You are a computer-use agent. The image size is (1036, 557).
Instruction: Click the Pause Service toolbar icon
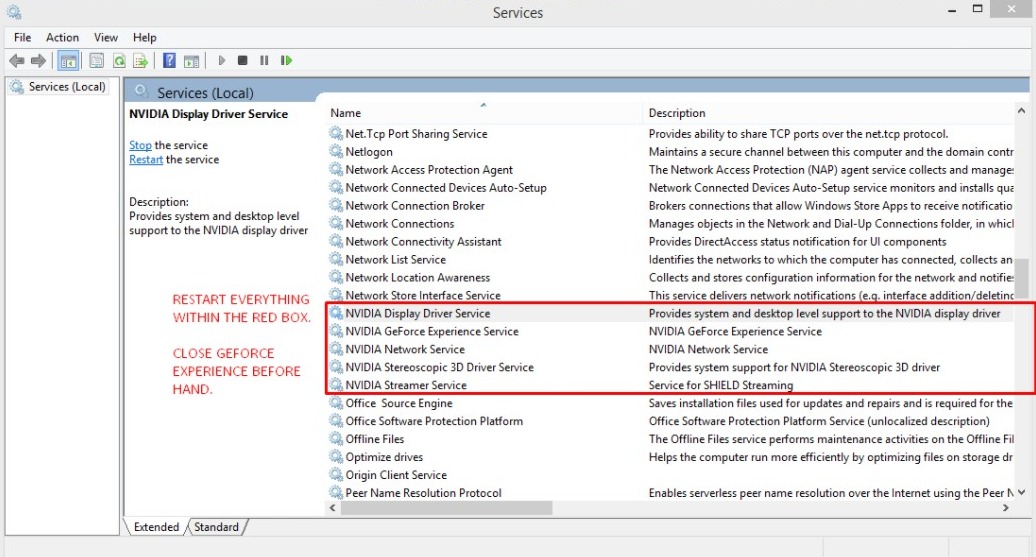[x=264, y=61]
